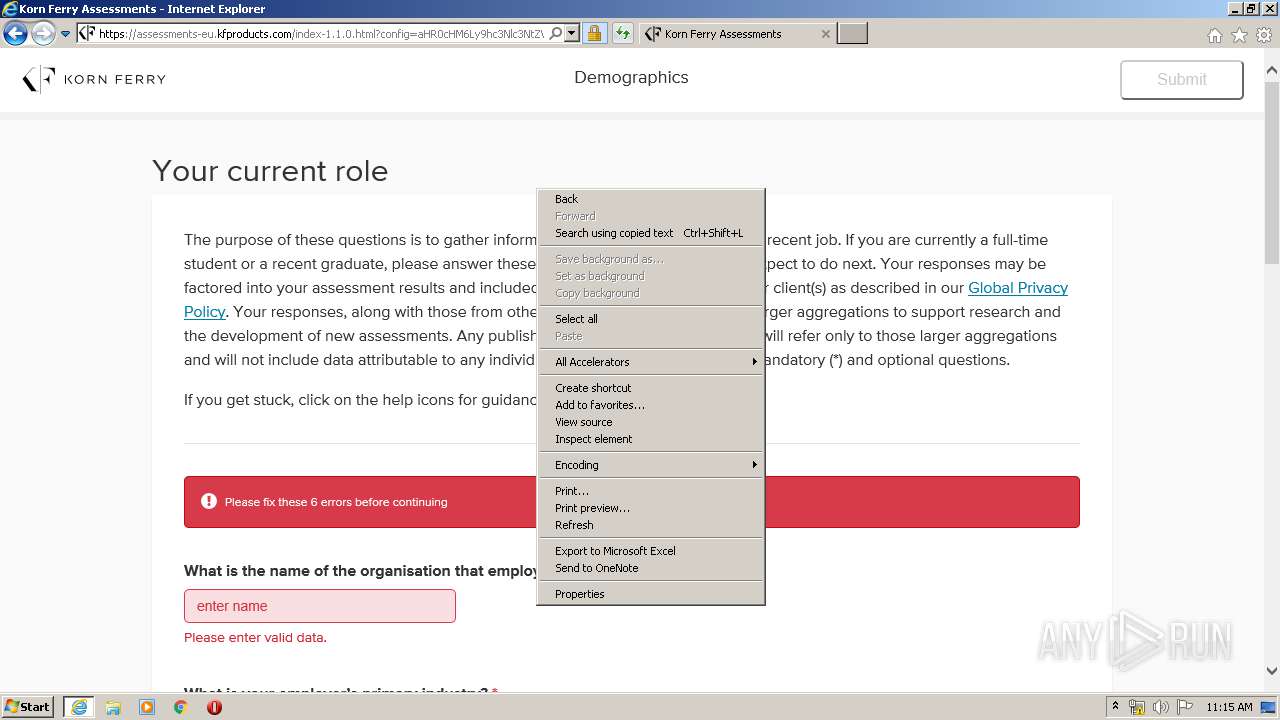
Task: Open Favorites star icon
Action: tap(1239, 35)
